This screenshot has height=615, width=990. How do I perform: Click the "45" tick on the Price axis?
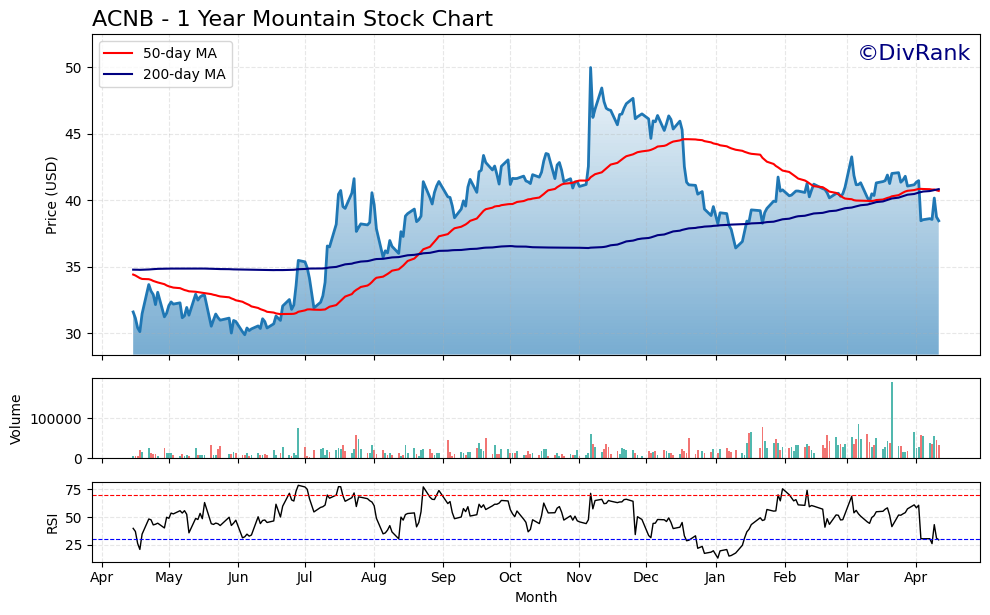(x=74, y=134)
